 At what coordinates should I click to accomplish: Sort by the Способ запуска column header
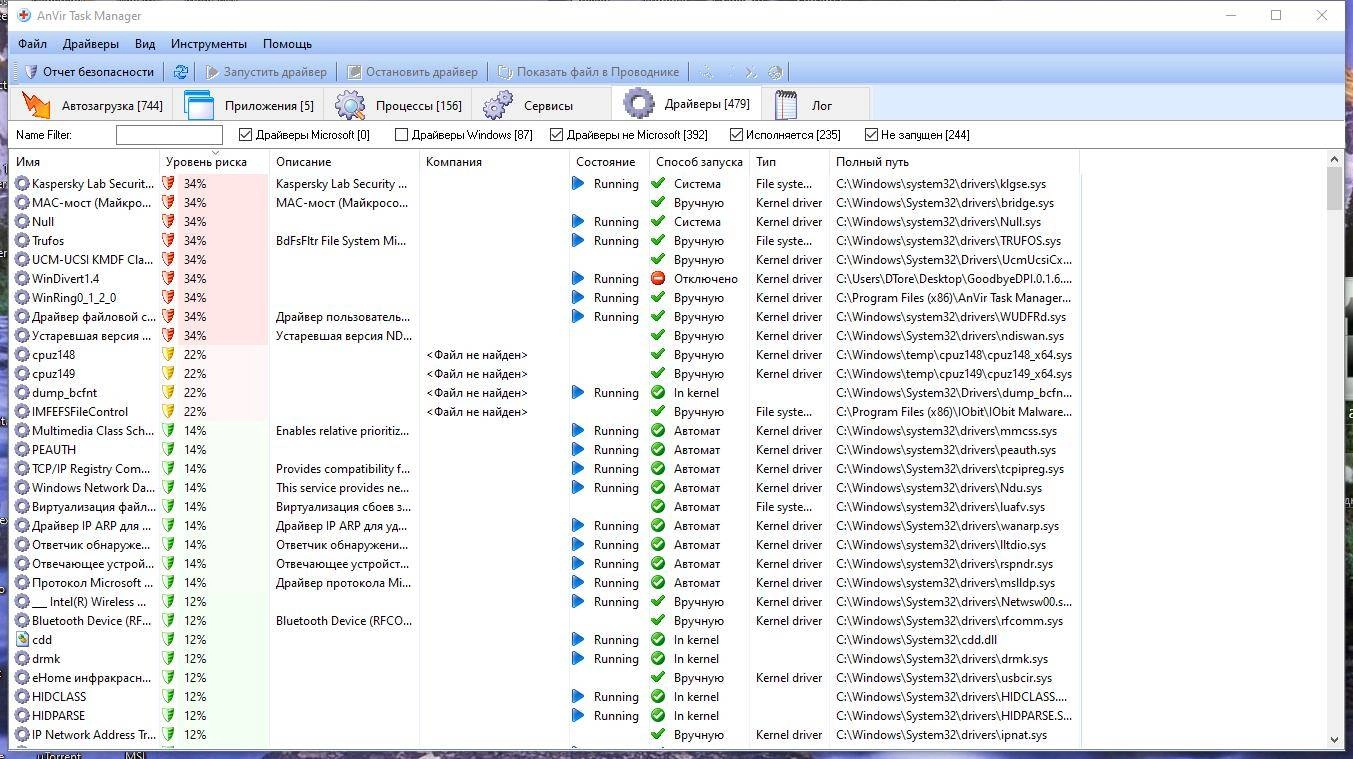click(700, 162)
